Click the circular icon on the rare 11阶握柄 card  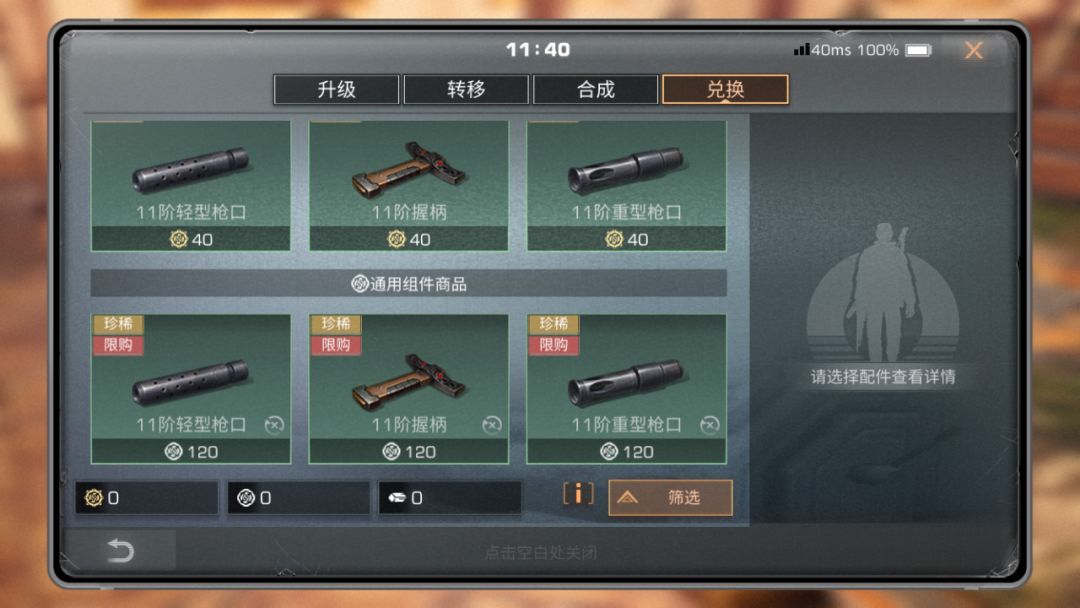click(492, 425)
